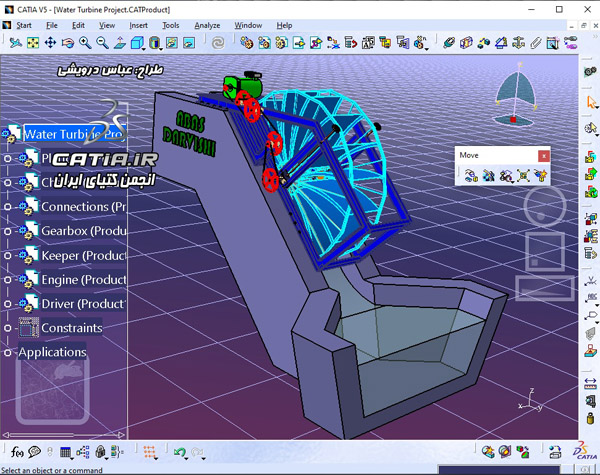
Task: Open dropdown arrow under the view cube icon
Action: point(143,49)
